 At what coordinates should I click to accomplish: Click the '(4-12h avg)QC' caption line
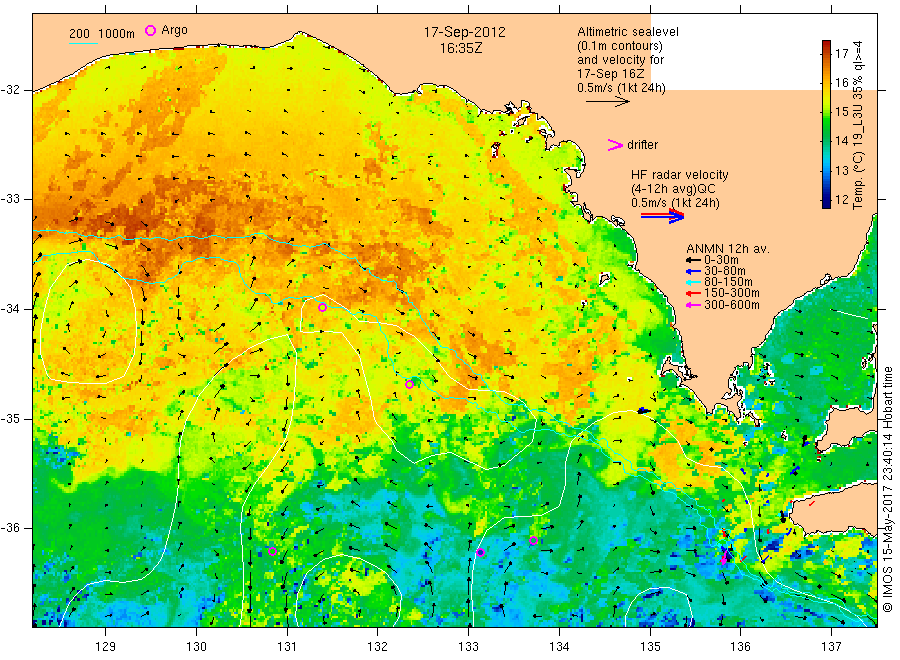pyautogui.click(x=673, y=189)
